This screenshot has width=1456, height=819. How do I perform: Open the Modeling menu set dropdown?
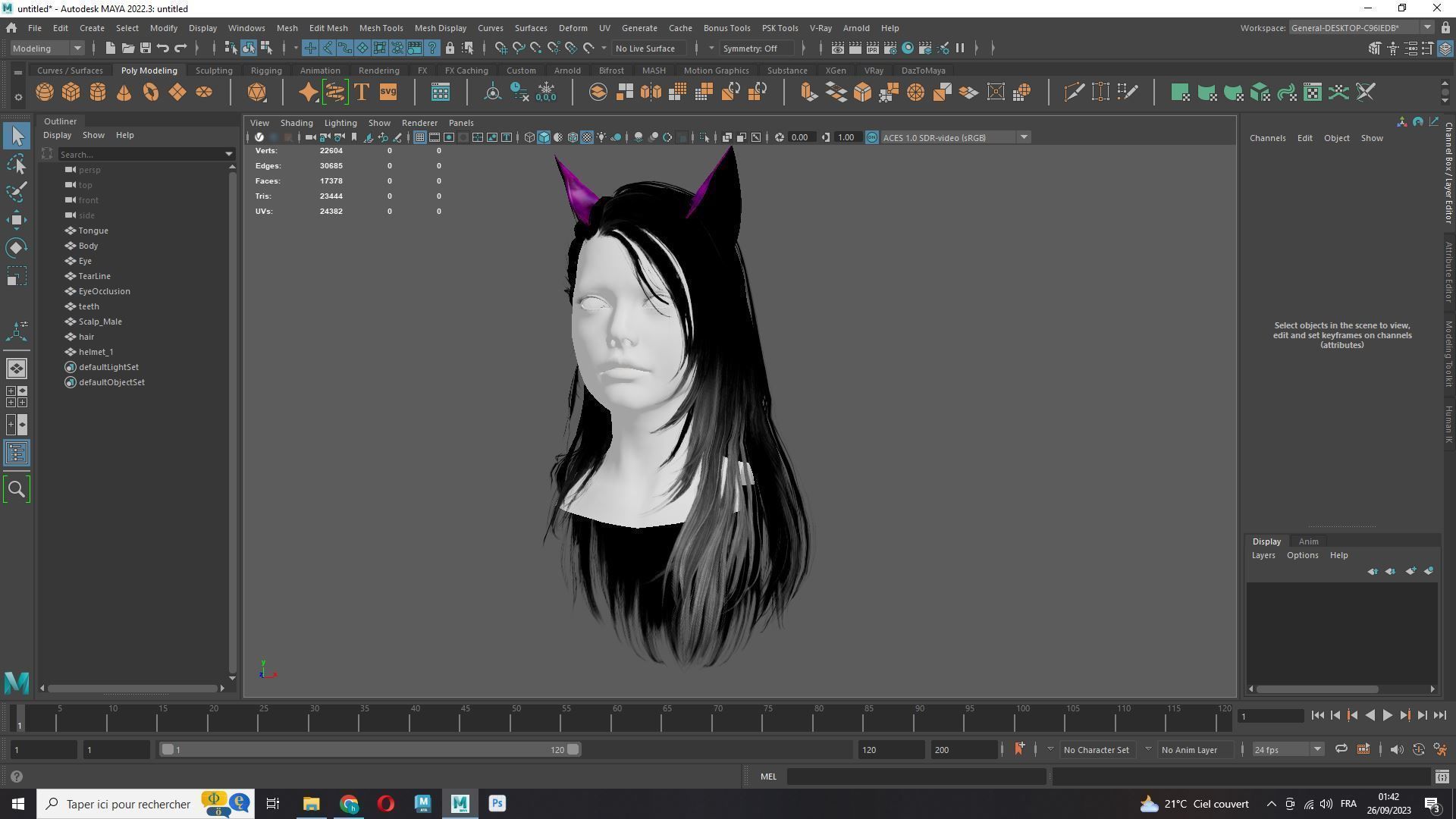pos(47,48)
